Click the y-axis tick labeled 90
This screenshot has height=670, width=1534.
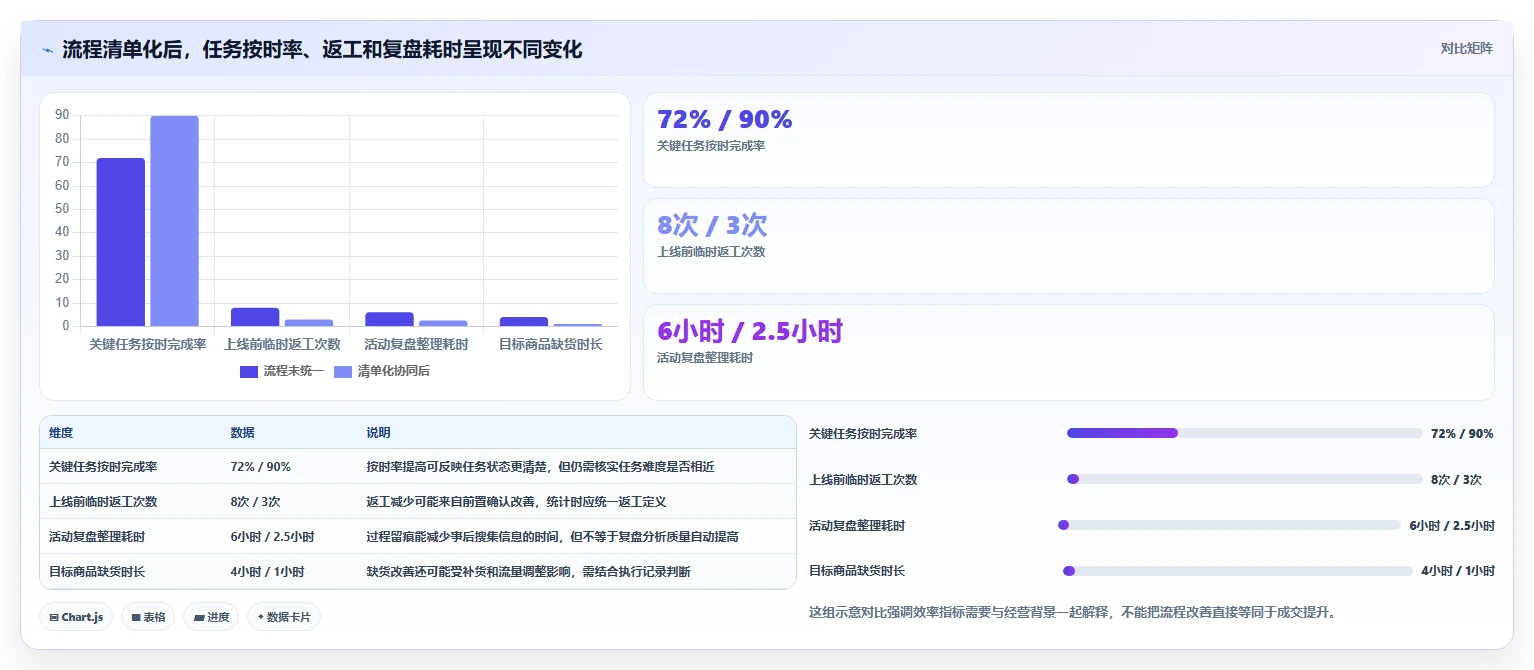(62, 115)
